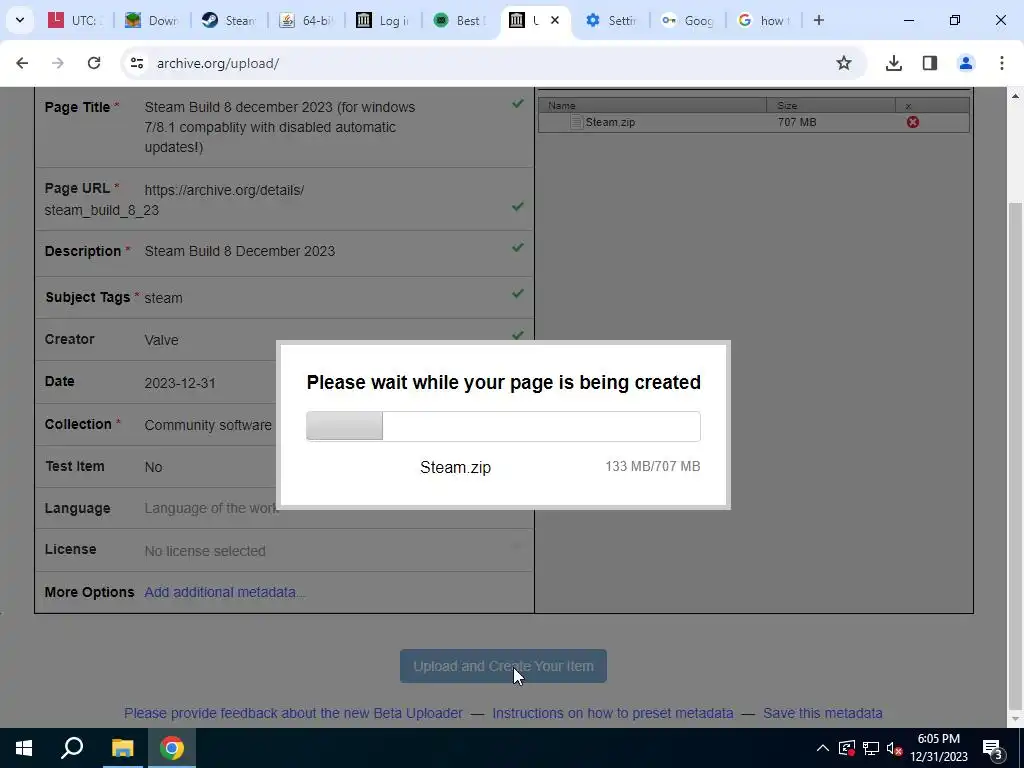Edit the Page URL steam_build_8_23 identifier
Viewport: 1024px width, 768px height.
pos(102,210)
